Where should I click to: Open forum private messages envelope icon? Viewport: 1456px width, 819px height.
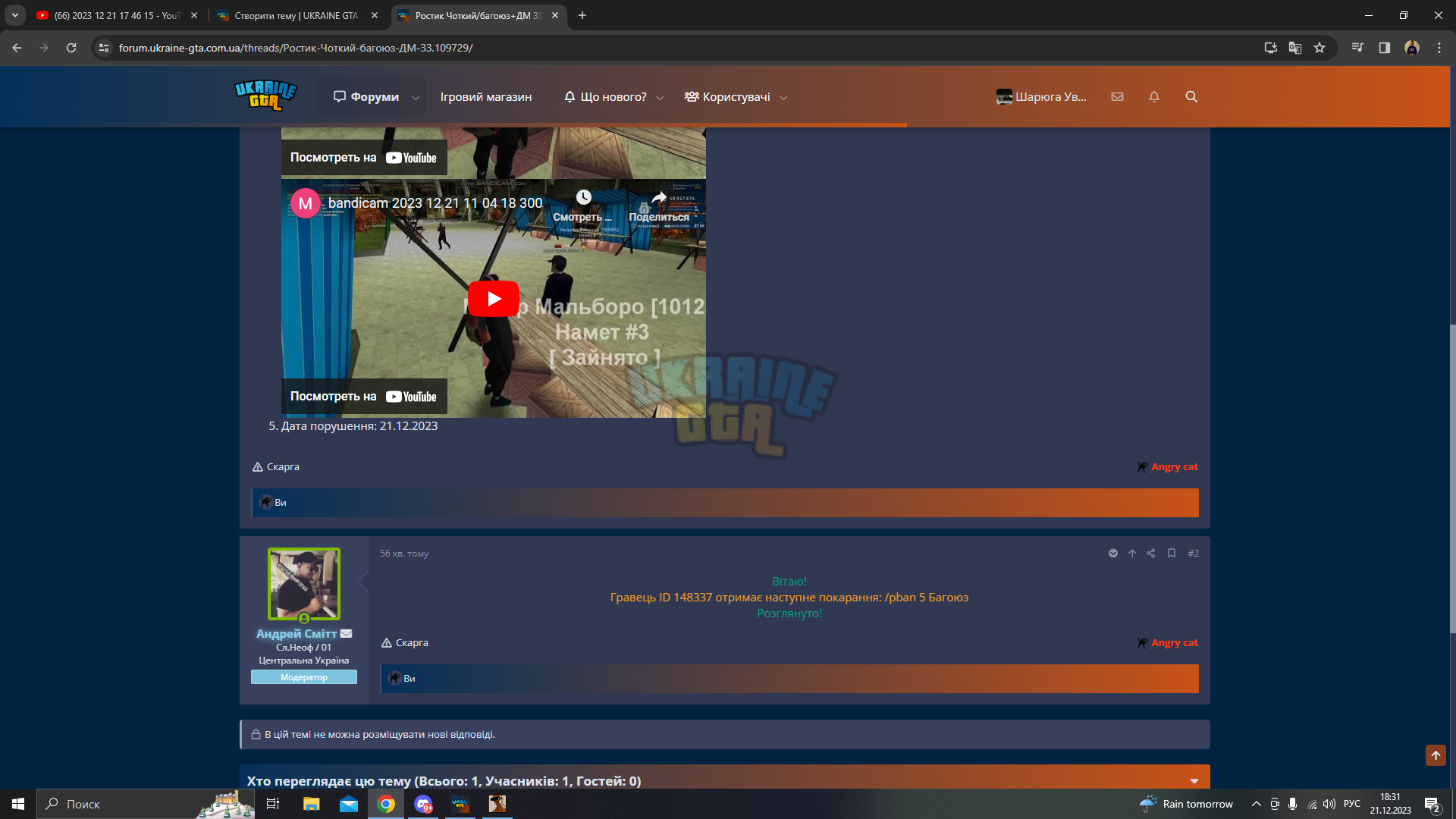point(1117,97)
